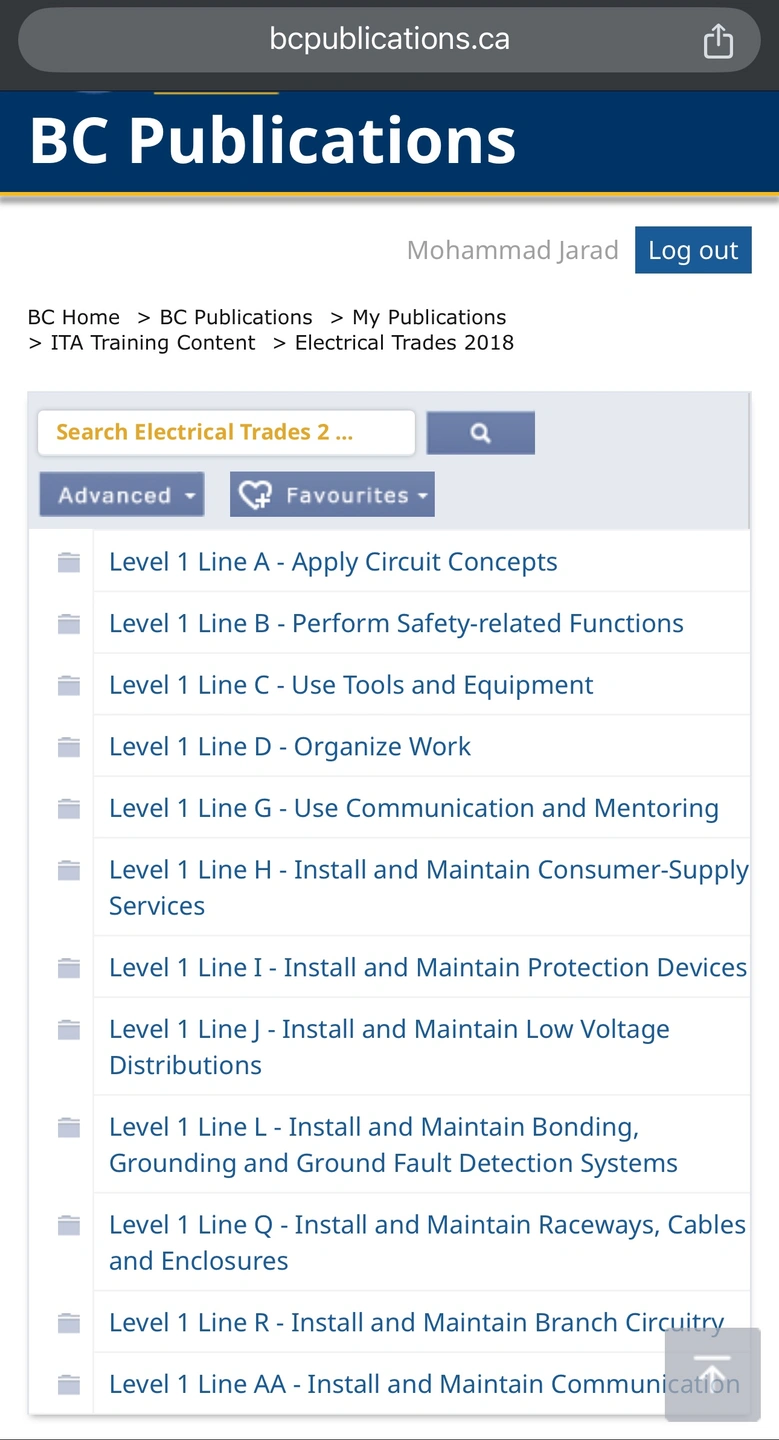The image size is (779, 1440).
Task: Click the magnifying glass search button
Action: coord(481,433)
